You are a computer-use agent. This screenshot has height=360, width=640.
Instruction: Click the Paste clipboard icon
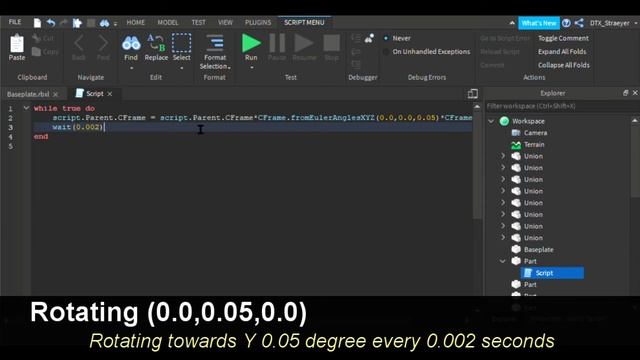tap(17, 43)
